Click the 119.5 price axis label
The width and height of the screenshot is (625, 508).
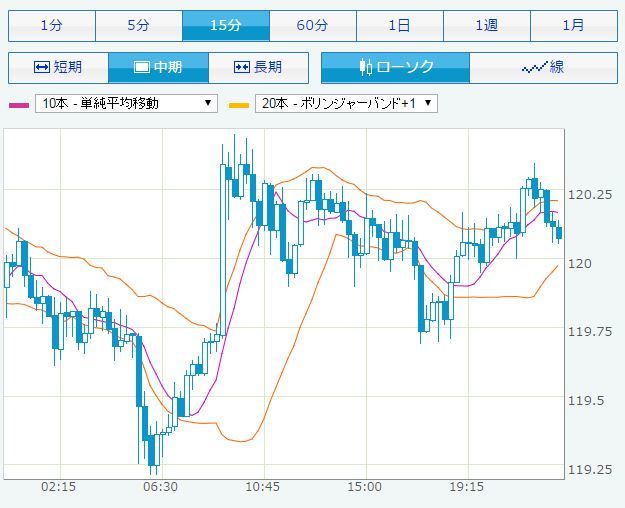click(586, 401)
